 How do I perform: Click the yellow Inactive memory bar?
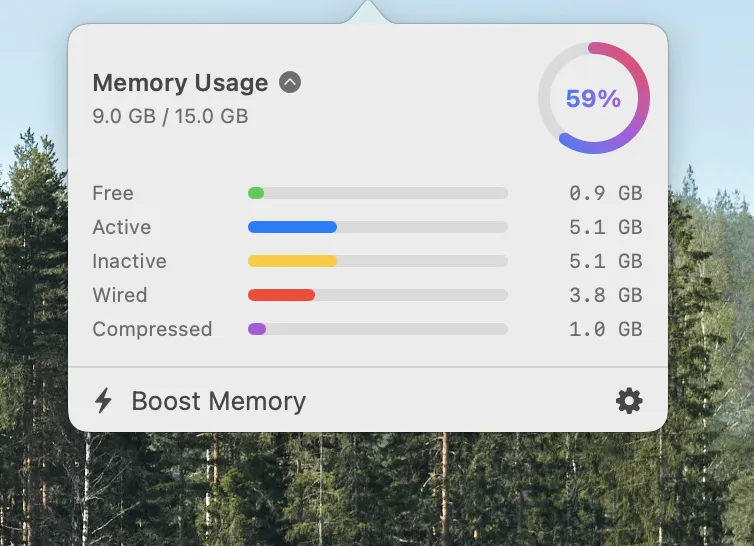(292, 261)
